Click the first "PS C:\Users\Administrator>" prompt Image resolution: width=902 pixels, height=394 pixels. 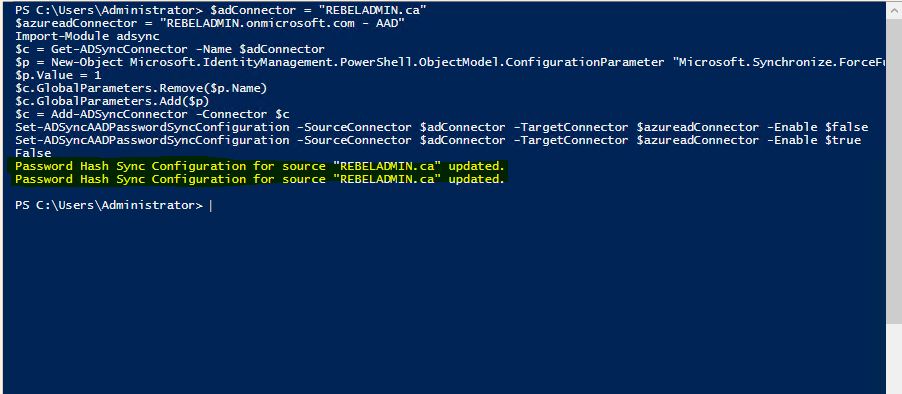click(109, 10)
